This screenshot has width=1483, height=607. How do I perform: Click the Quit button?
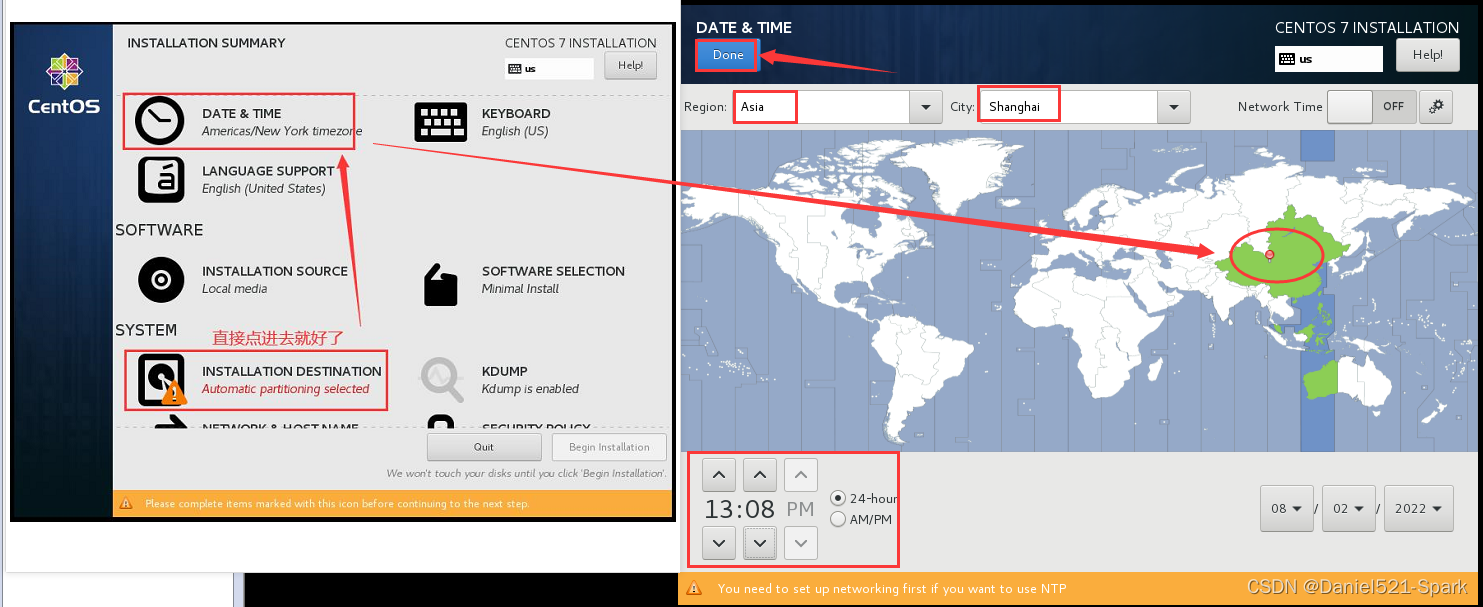(x=484, y=447)
